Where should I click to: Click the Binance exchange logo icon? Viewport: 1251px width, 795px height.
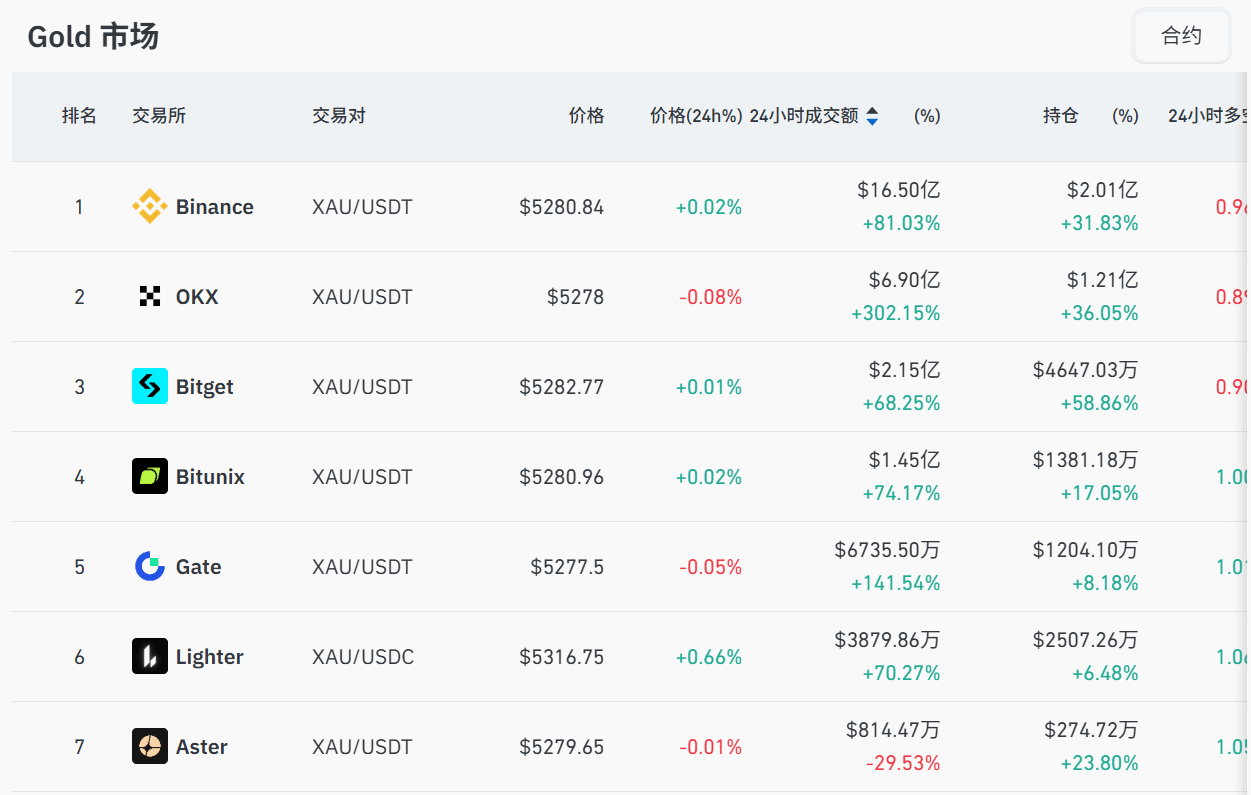[x=150, y=207]
